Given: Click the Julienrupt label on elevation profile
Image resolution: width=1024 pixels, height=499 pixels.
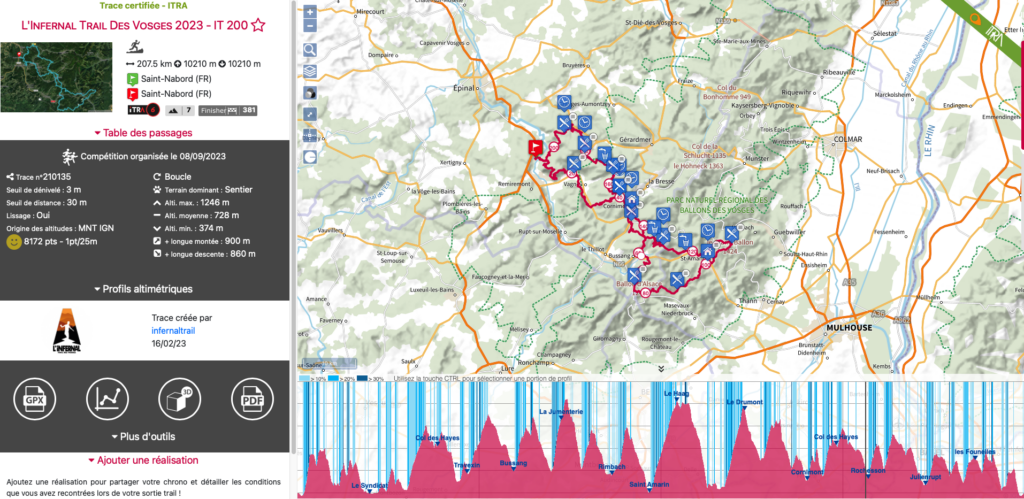Looking at the screenshot, I should 927,477.
